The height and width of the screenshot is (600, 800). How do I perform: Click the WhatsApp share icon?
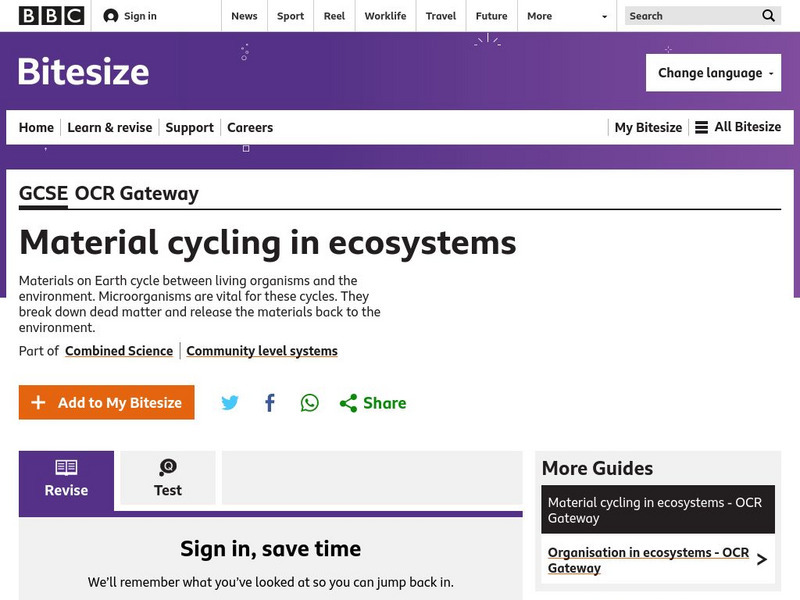click(309, 402)
